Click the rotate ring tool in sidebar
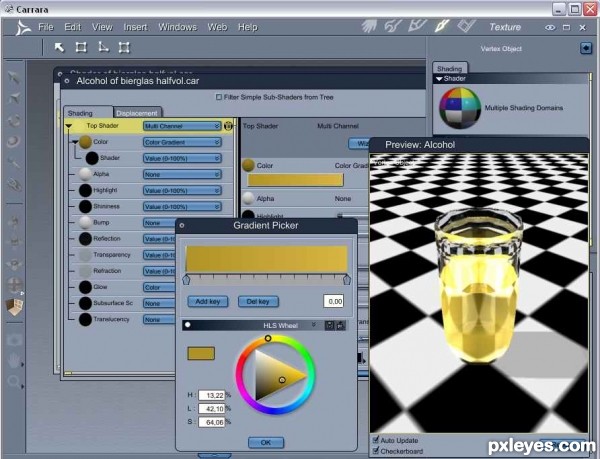600x459 pixels. coord(14,121)
